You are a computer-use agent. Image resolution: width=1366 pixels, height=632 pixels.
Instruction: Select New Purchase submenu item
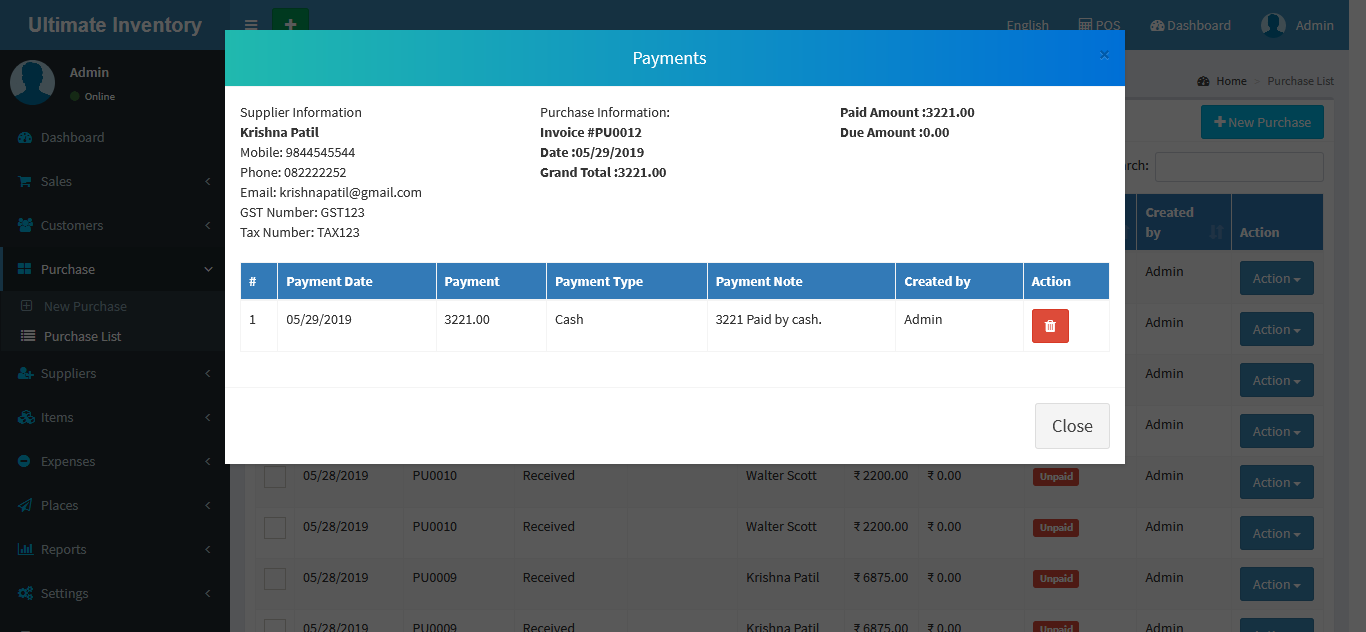(85, 307)
